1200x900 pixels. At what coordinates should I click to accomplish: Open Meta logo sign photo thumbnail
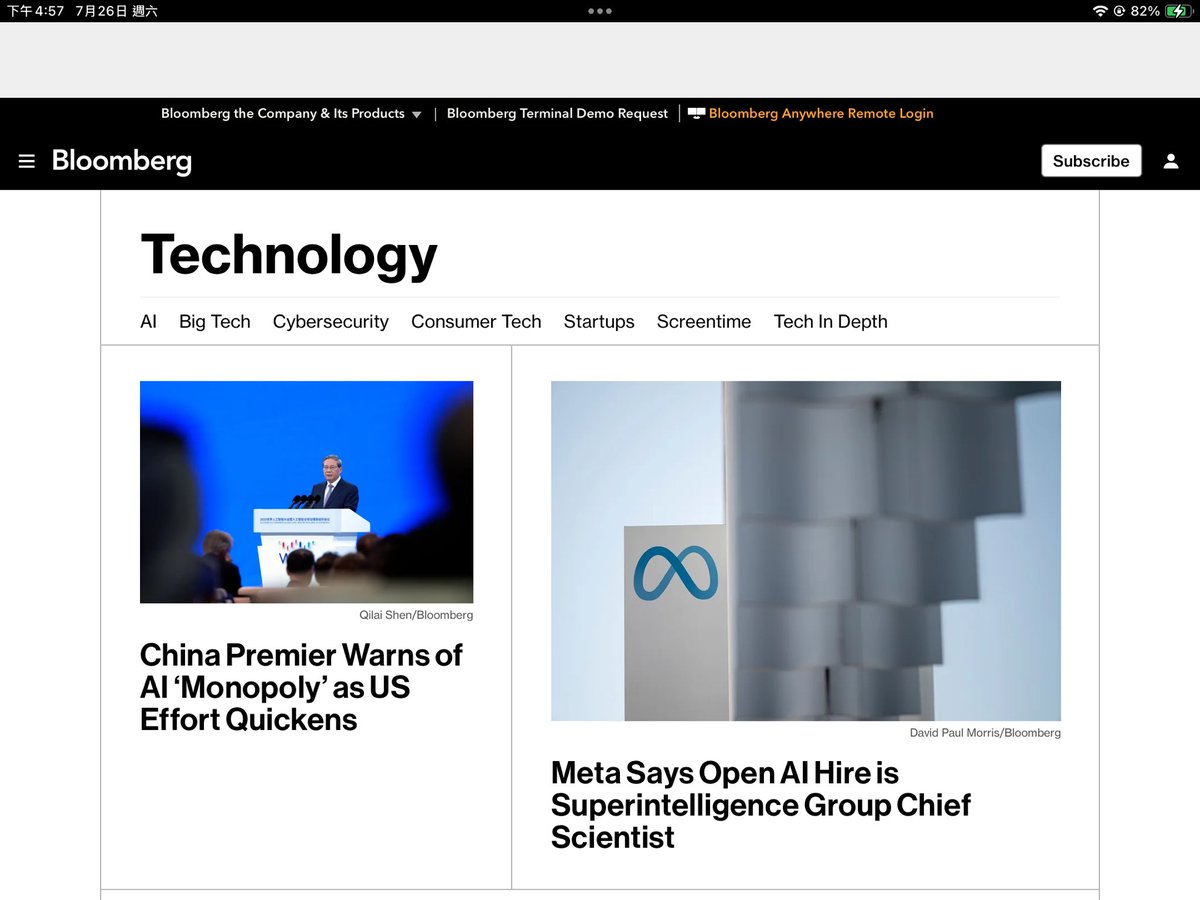[806, 551]
